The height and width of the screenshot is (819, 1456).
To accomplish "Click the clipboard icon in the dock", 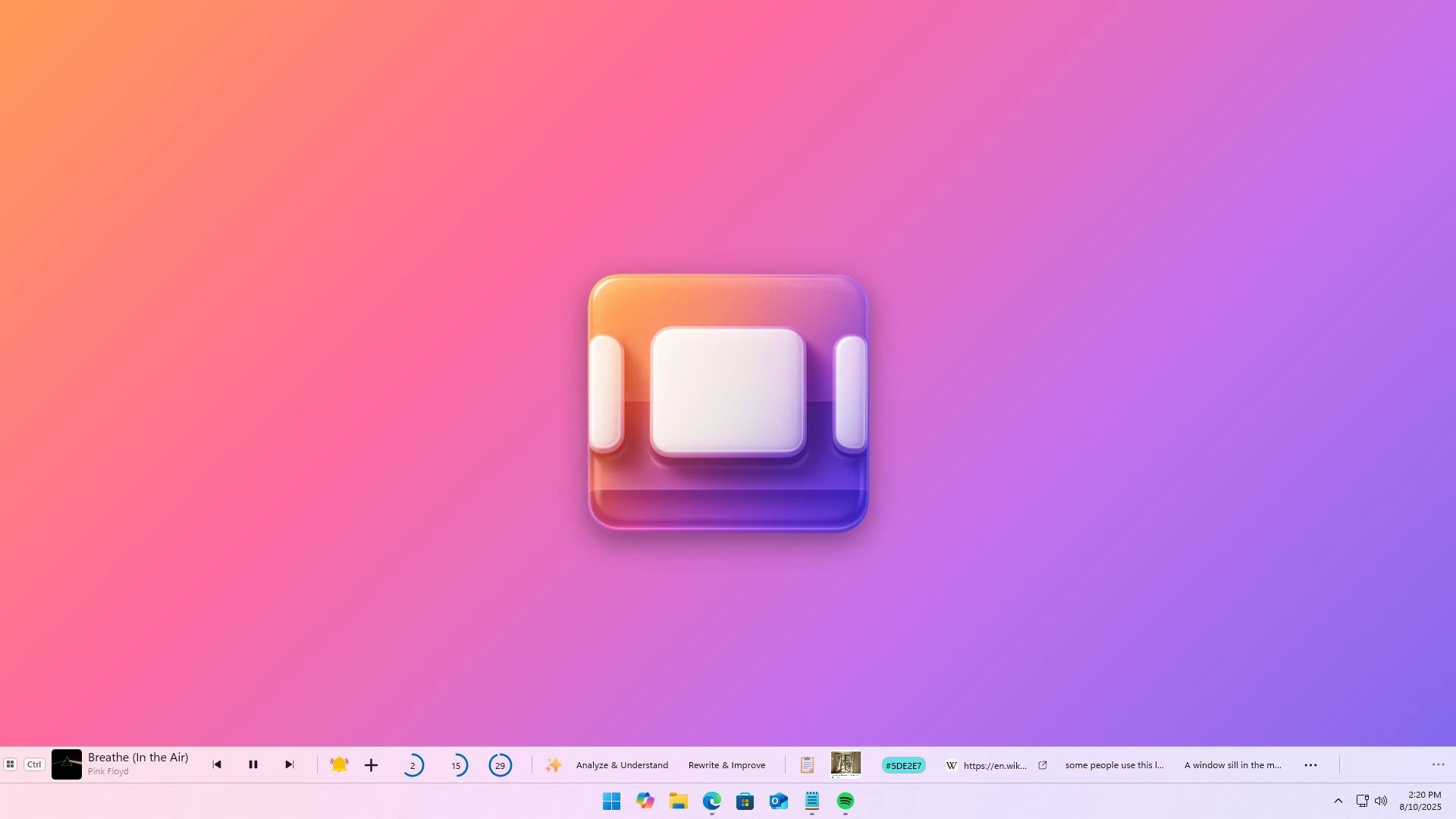I will [x=807, y=765].
